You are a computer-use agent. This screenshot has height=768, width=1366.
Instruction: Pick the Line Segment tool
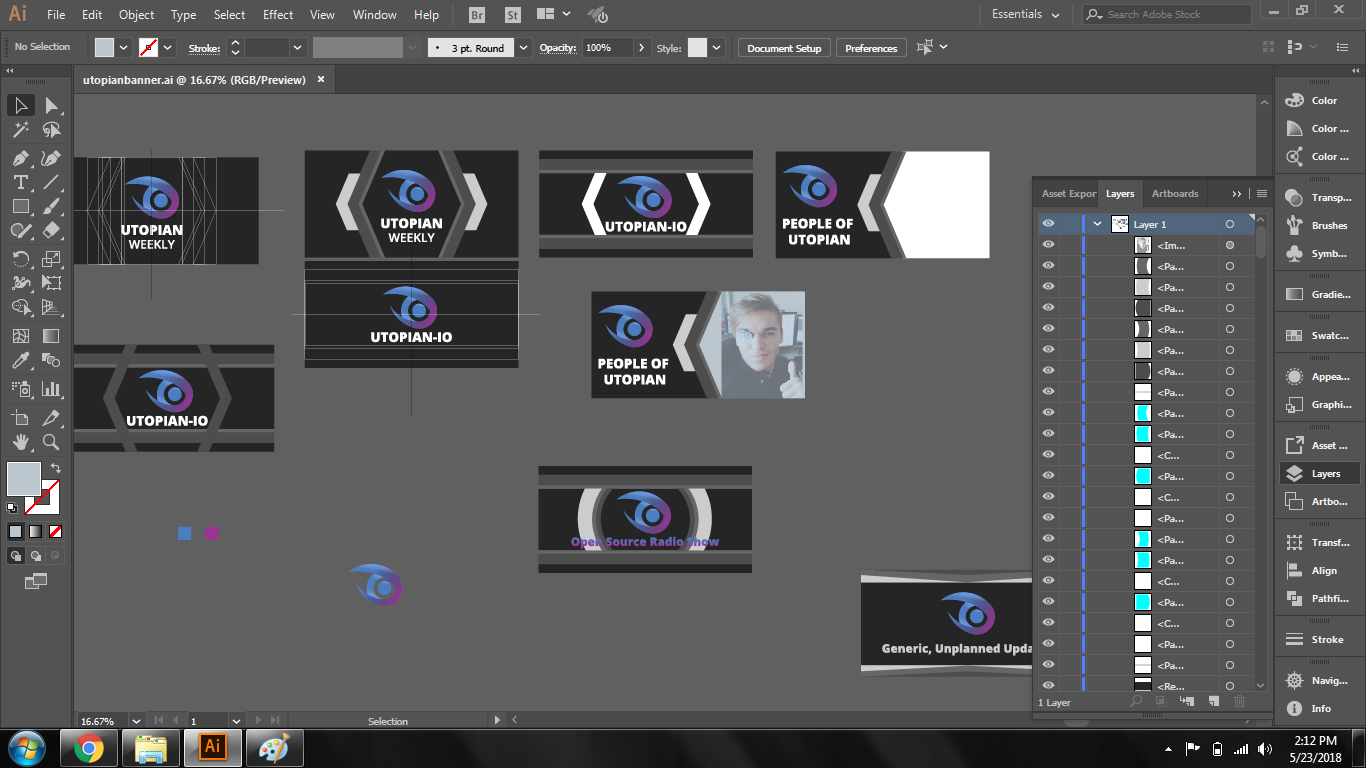pos(51,182)
